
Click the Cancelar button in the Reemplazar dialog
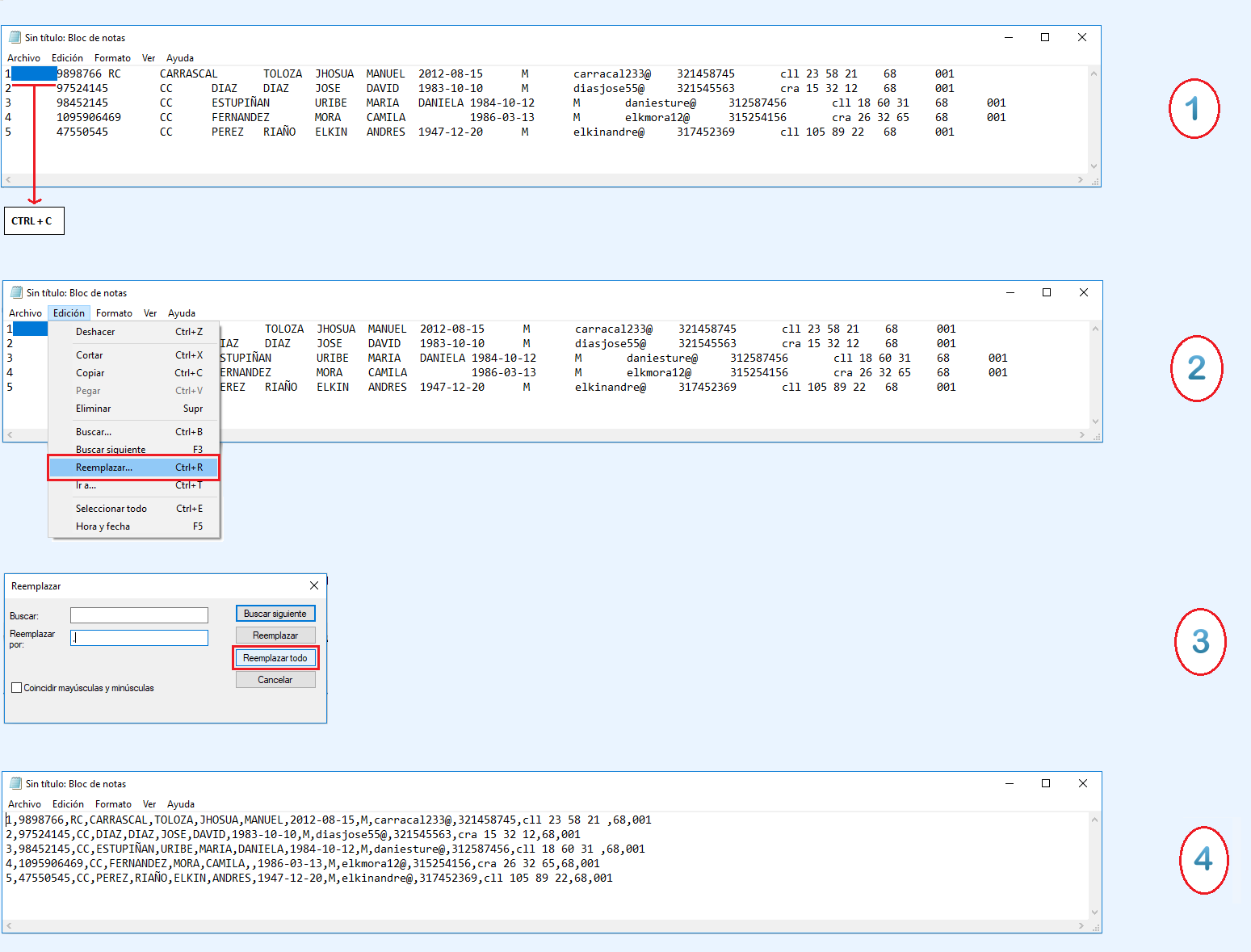click(x=275, y=680)
